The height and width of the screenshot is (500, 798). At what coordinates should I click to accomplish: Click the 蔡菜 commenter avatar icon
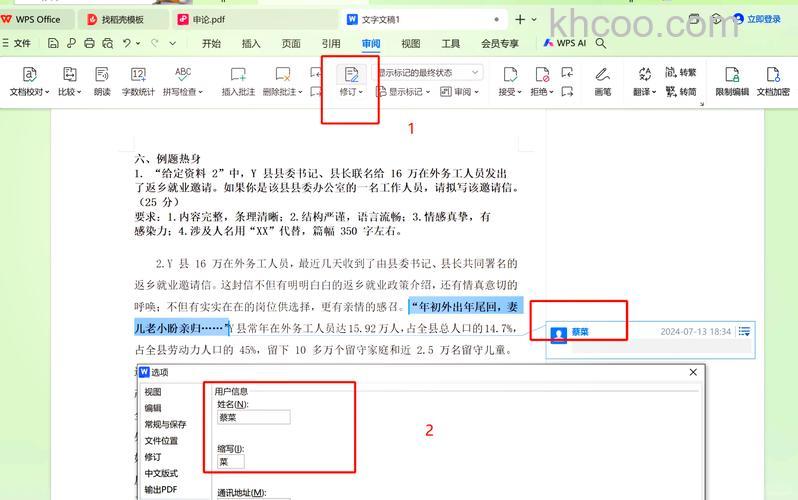pos(559,335)
